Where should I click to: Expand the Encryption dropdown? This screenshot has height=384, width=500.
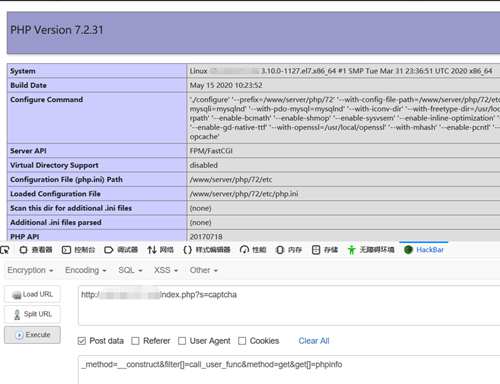30,270
